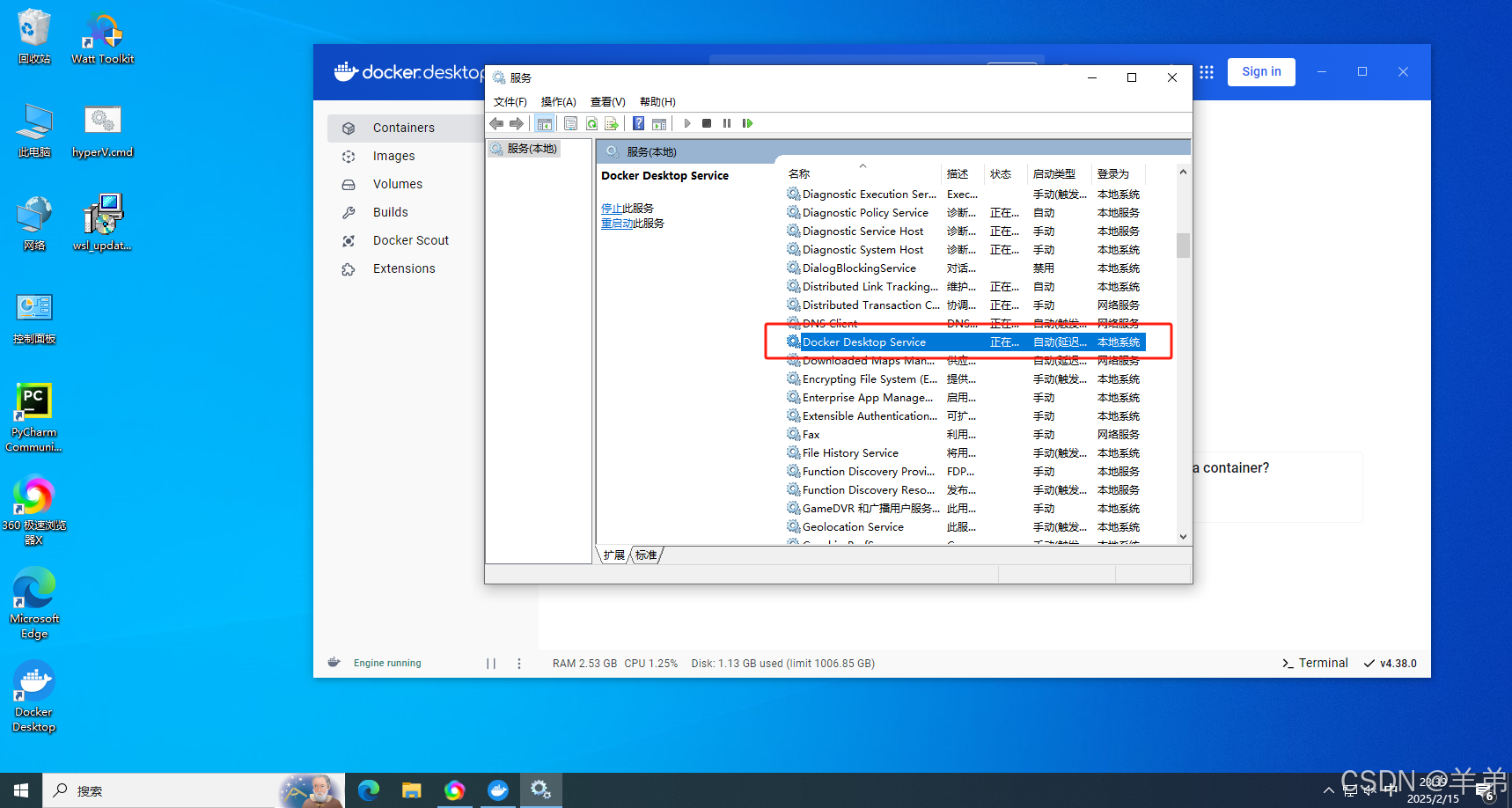Click the Refresh icon in Services toolbar
The width and height of the screenshot is (1512, 808).
(x=591, y=123)
